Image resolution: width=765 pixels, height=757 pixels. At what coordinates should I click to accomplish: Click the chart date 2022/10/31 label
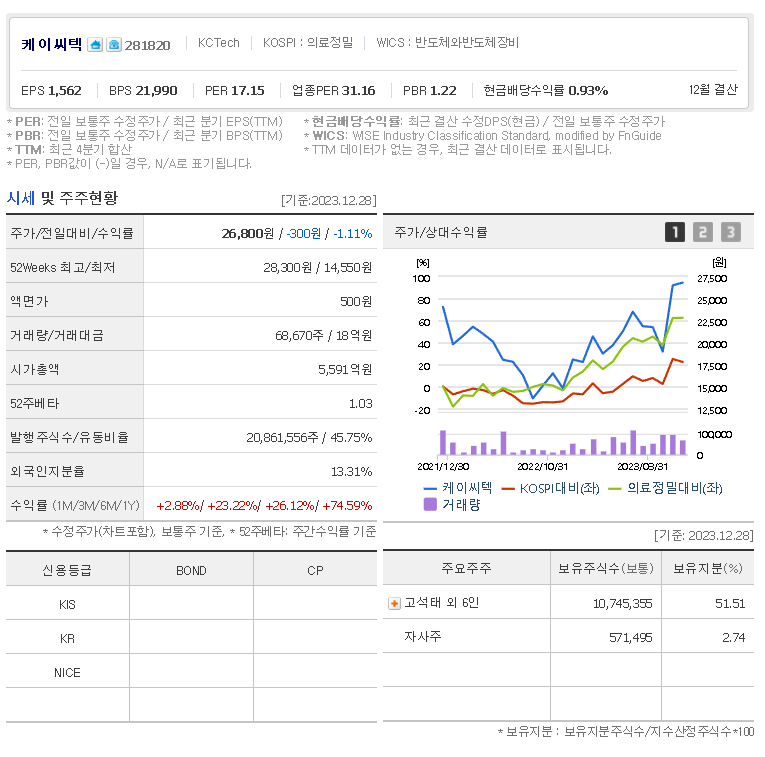click(543, 467)
